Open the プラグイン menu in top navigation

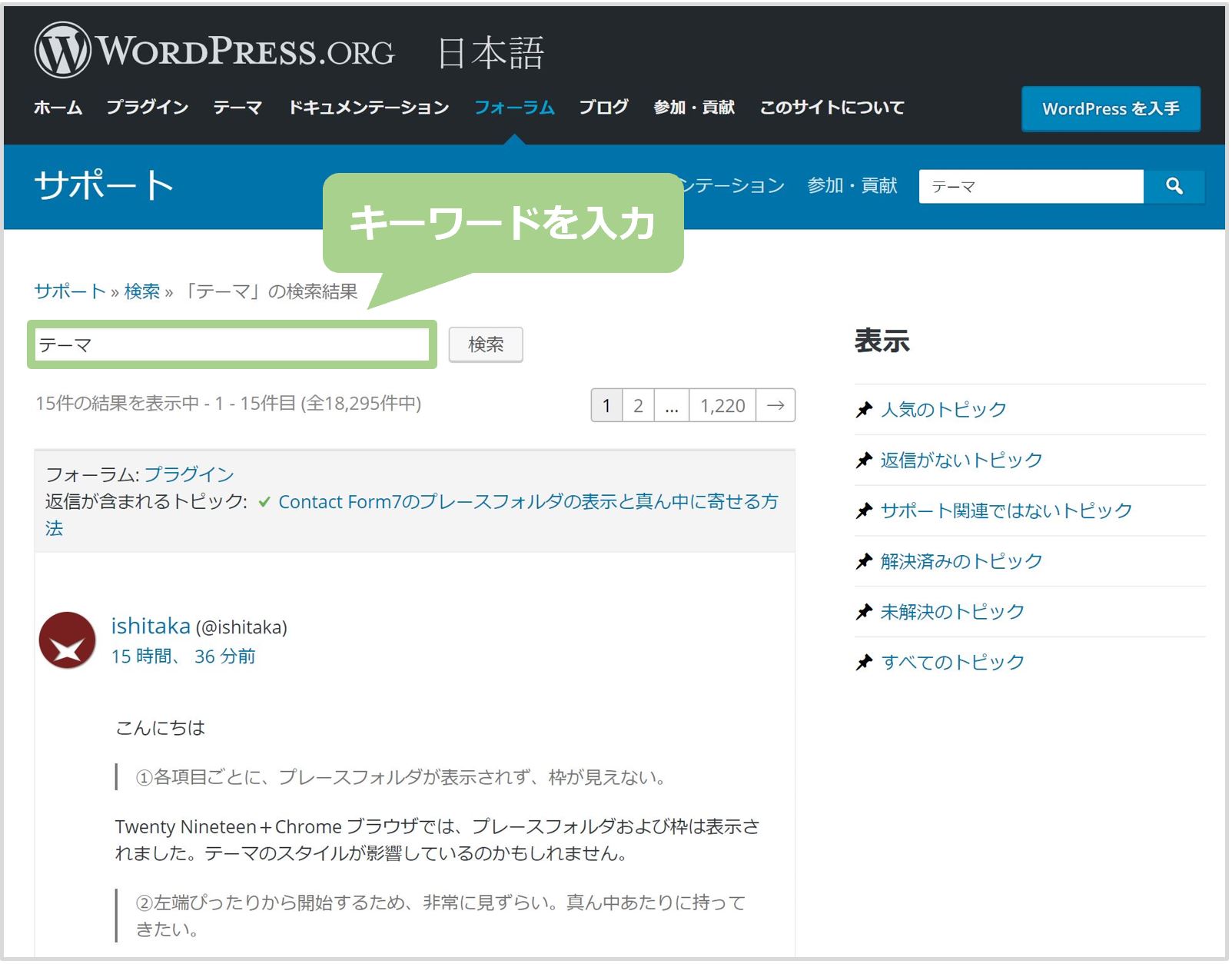(x=148, y=108)
